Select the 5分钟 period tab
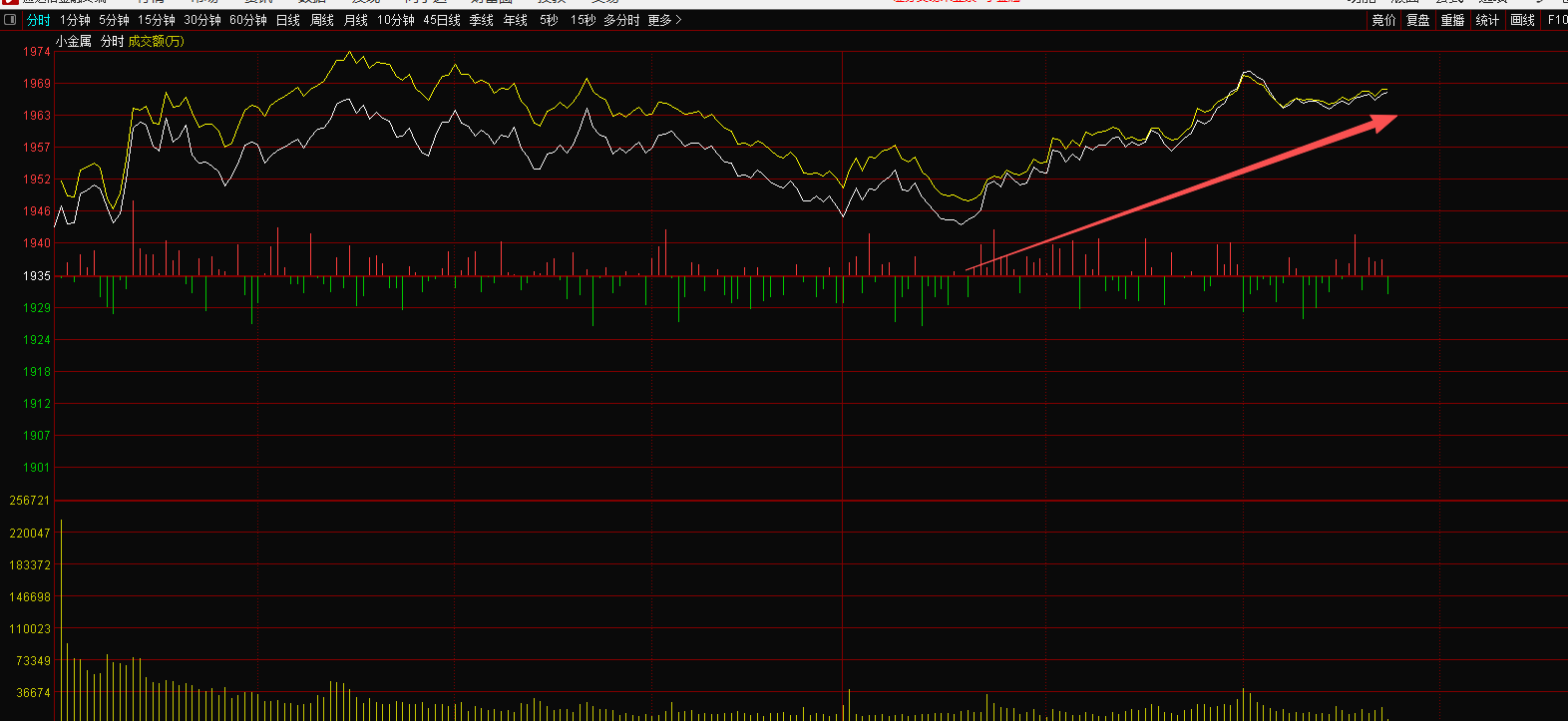 [x=114, y=20]
